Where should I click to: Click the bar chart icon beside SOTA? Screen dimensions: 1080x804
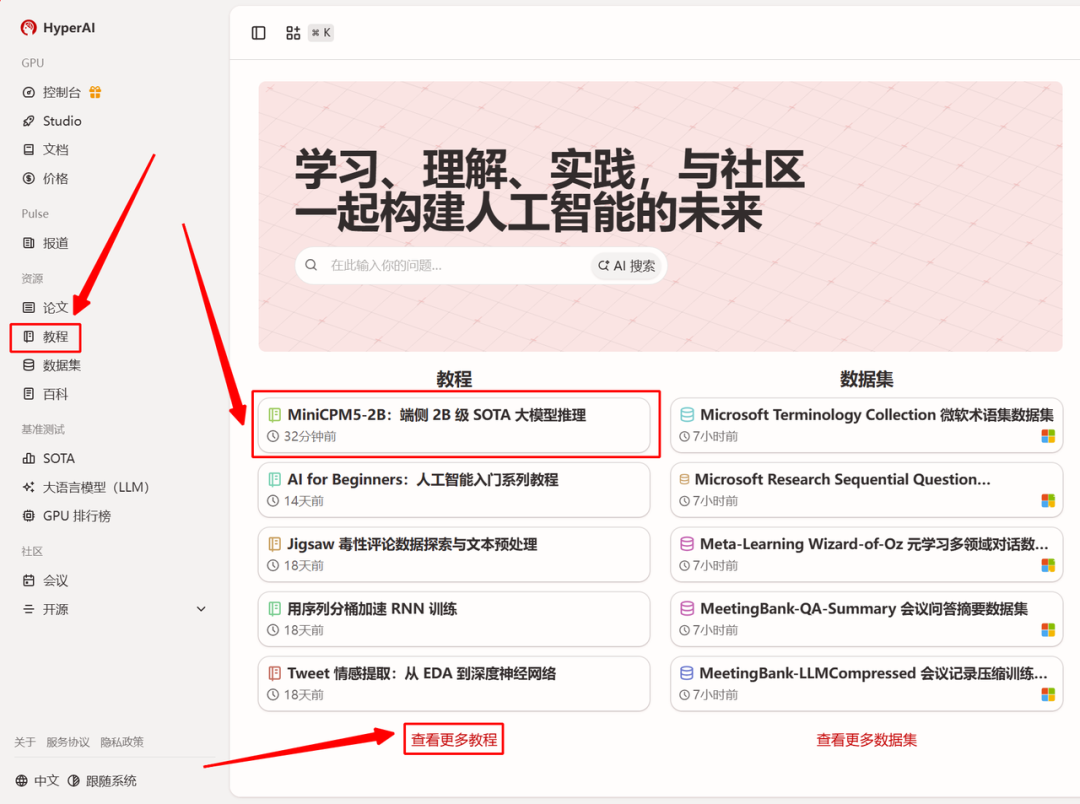(28, 458)
